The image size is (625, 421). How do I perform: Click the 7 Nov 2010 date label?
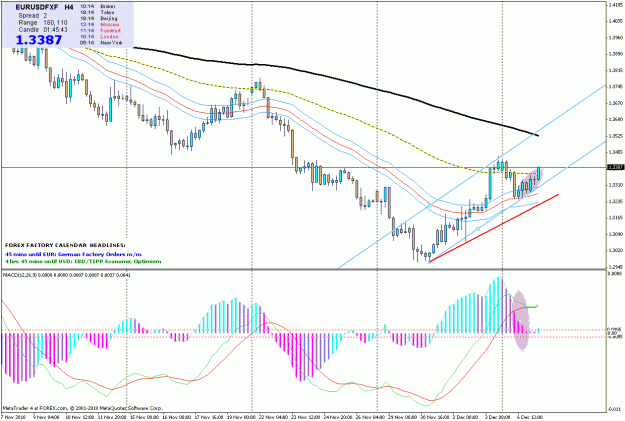point(12,417)
